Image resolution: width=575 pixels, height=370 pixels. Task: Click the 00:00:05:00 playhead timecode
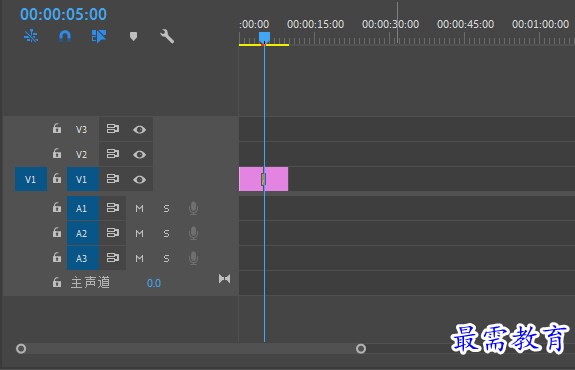pos(63,14)
